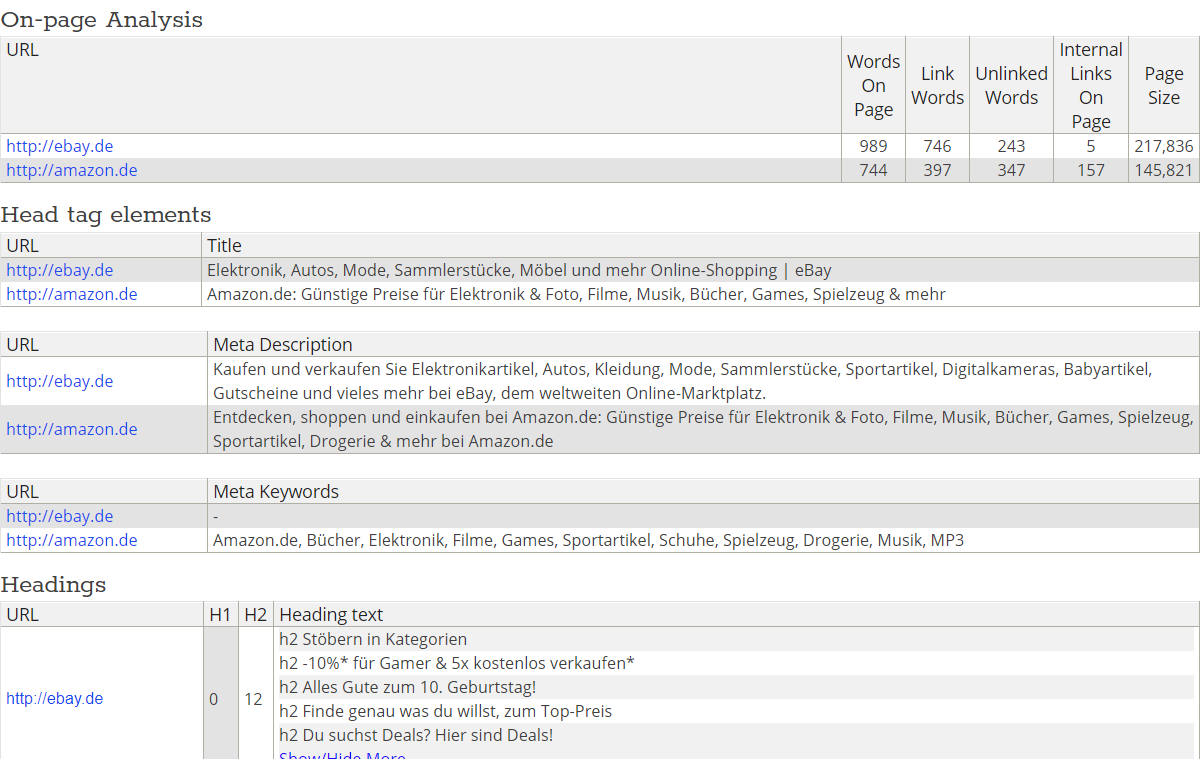Expand the Show/Hide More headings list
This screenshot has width=1201, height=759.
(342, 755)
